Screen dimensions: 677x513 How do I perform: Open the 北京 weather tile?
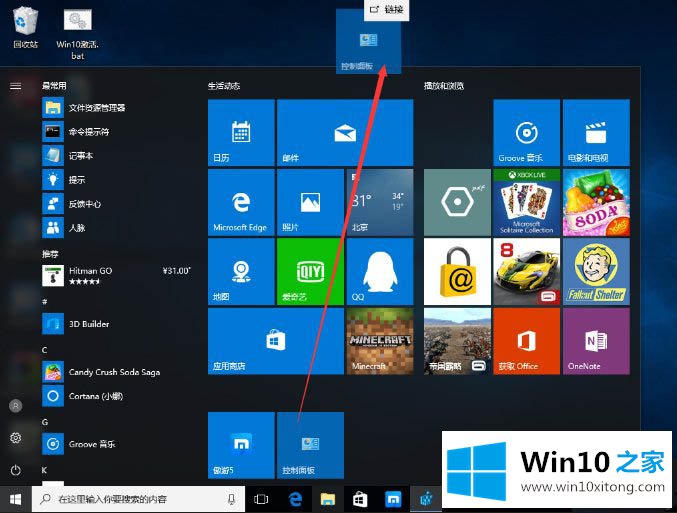coord(380,202)
